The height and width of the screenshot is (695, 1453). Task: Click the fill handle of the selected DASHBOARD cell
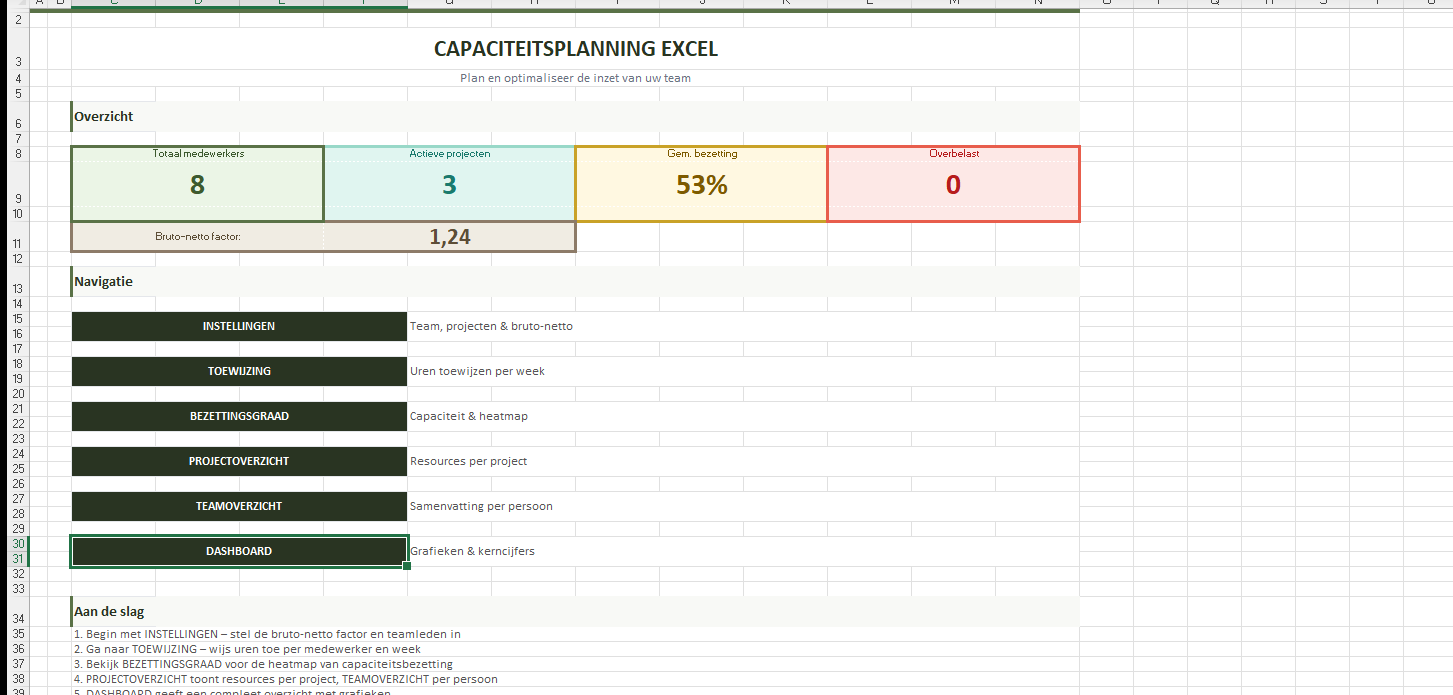coord(407,566)
